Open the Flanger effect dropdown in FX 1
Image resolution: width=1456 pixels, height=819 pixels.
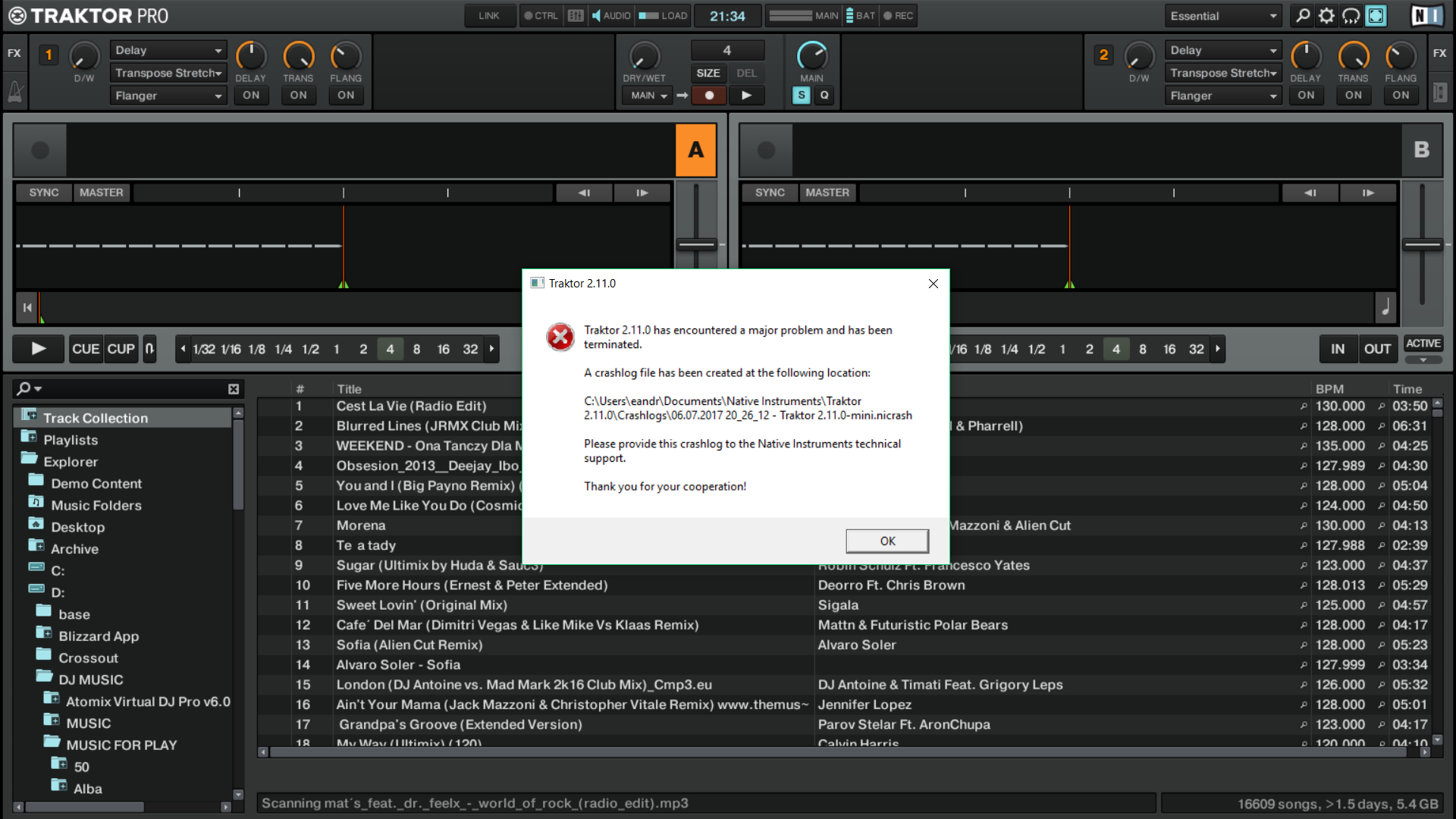point(168,96)
